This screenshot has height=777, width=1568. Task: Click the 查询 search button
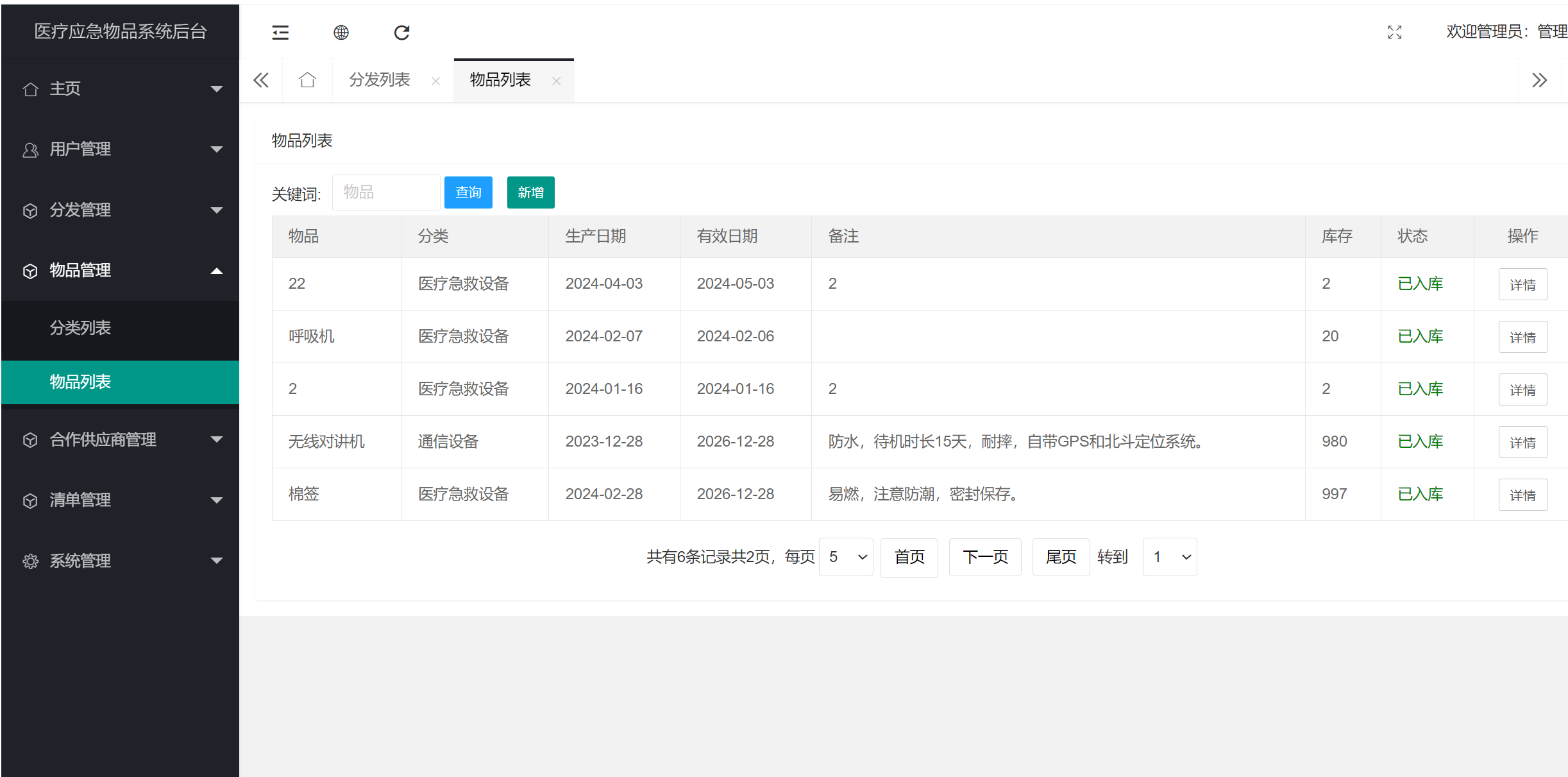(468, 192)
